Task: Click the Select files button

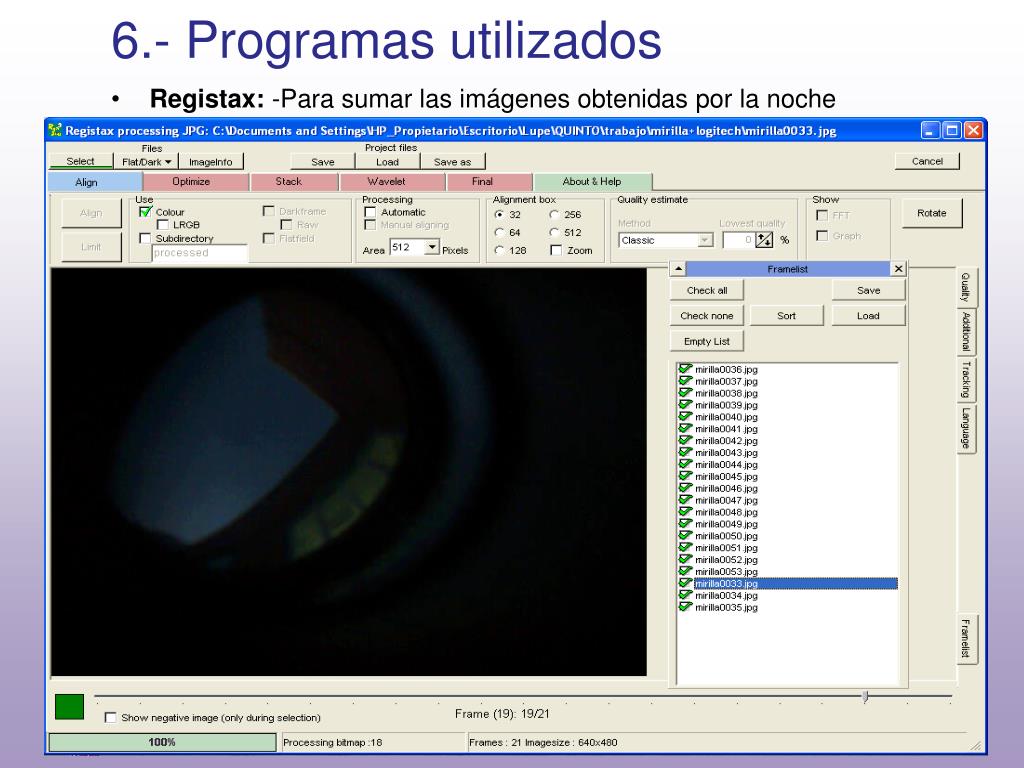Action: pyautogui.click(x=80, y=161)
